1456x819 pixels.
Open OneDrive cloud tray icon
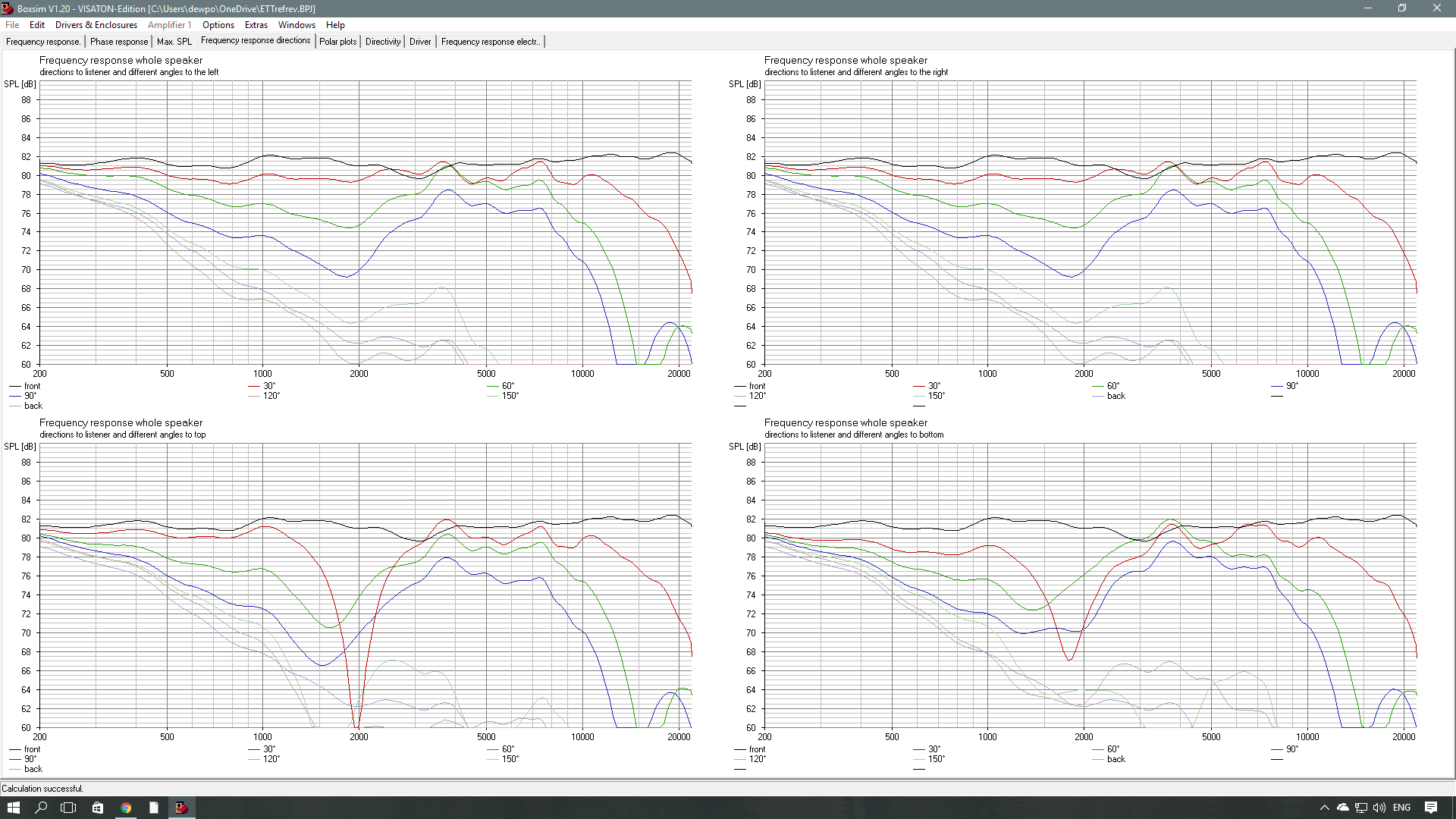1343,808
